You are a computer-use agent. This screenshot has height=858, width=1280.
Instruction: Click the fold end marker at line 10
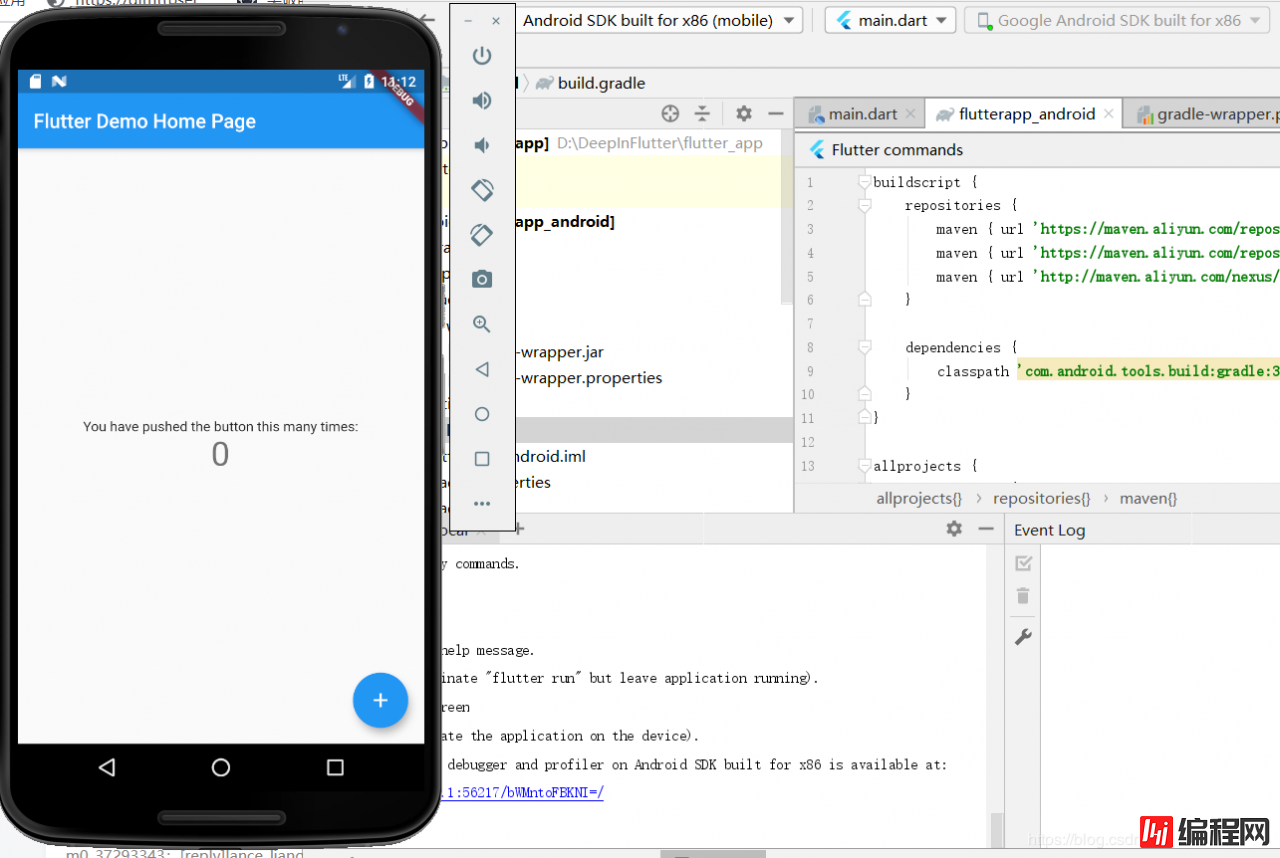click(864, 394)
